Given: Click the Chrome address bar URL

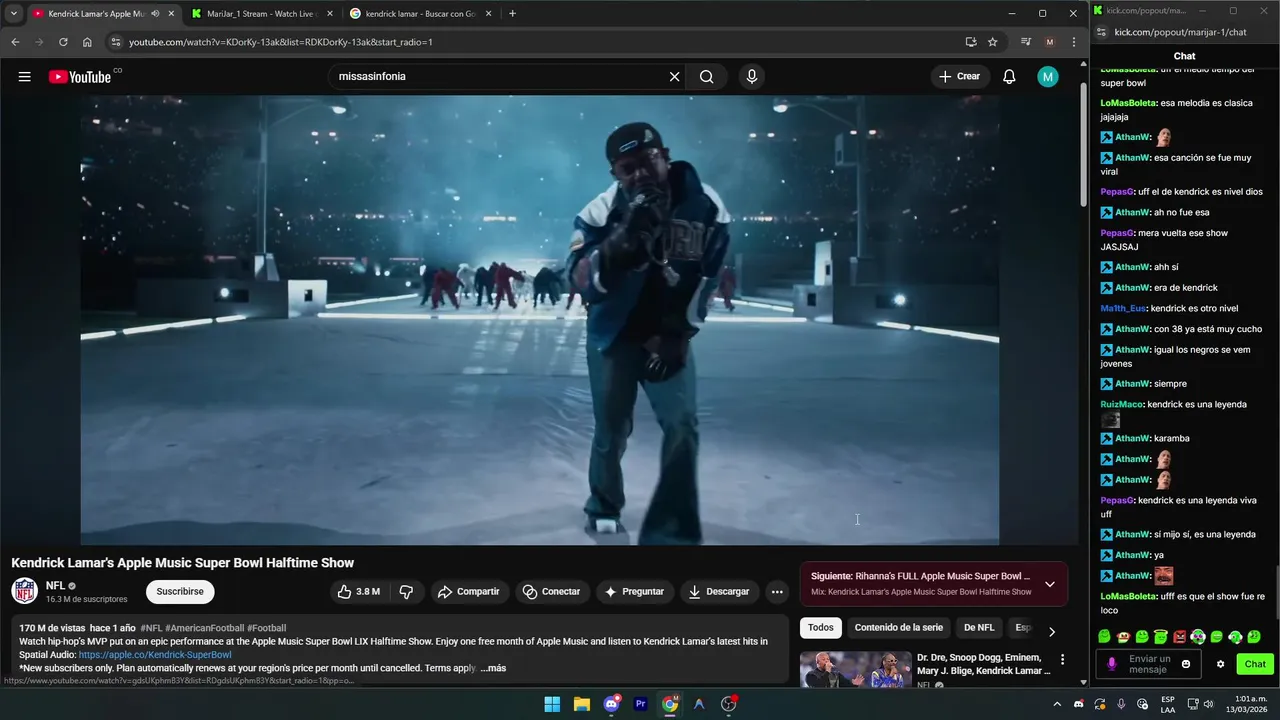Looking at the screenshot, I should 281,42.
